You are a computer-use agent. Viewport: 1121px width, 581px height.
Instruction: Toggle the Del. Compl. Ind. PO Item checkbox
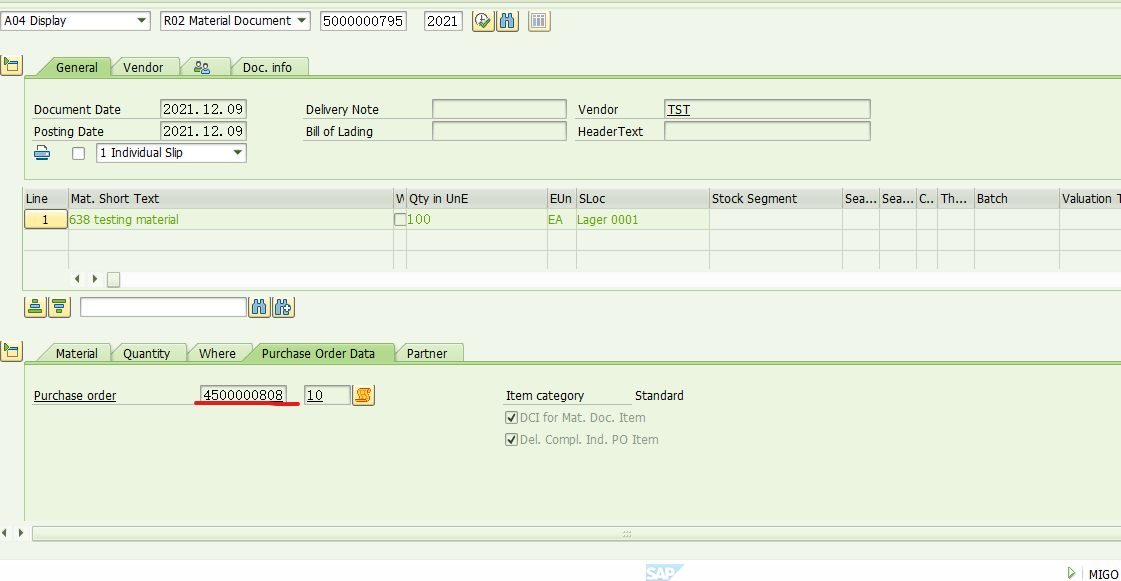511,439
